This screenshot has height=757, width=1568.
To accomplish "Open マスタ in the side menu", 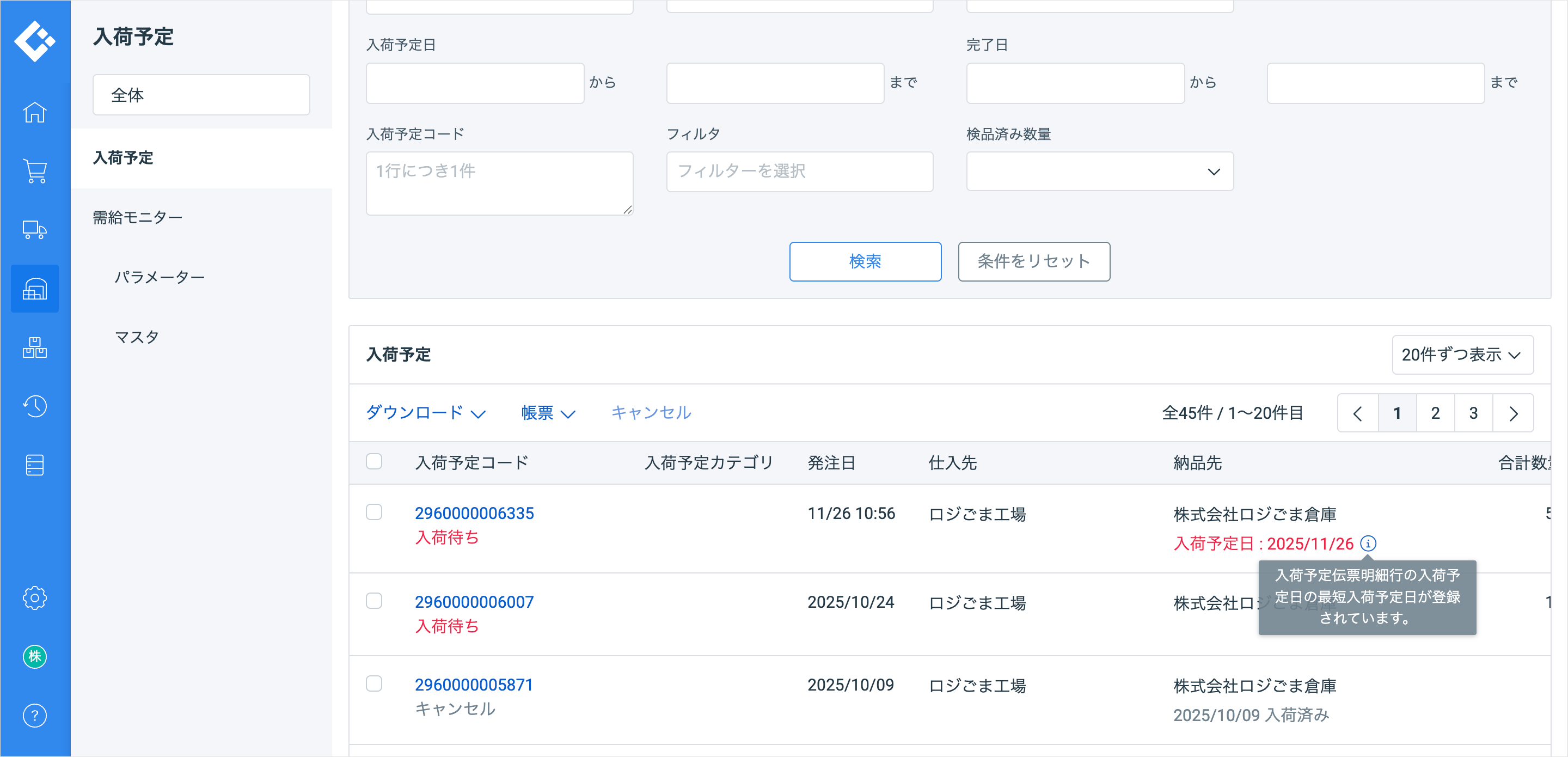I will pos(137,337).
